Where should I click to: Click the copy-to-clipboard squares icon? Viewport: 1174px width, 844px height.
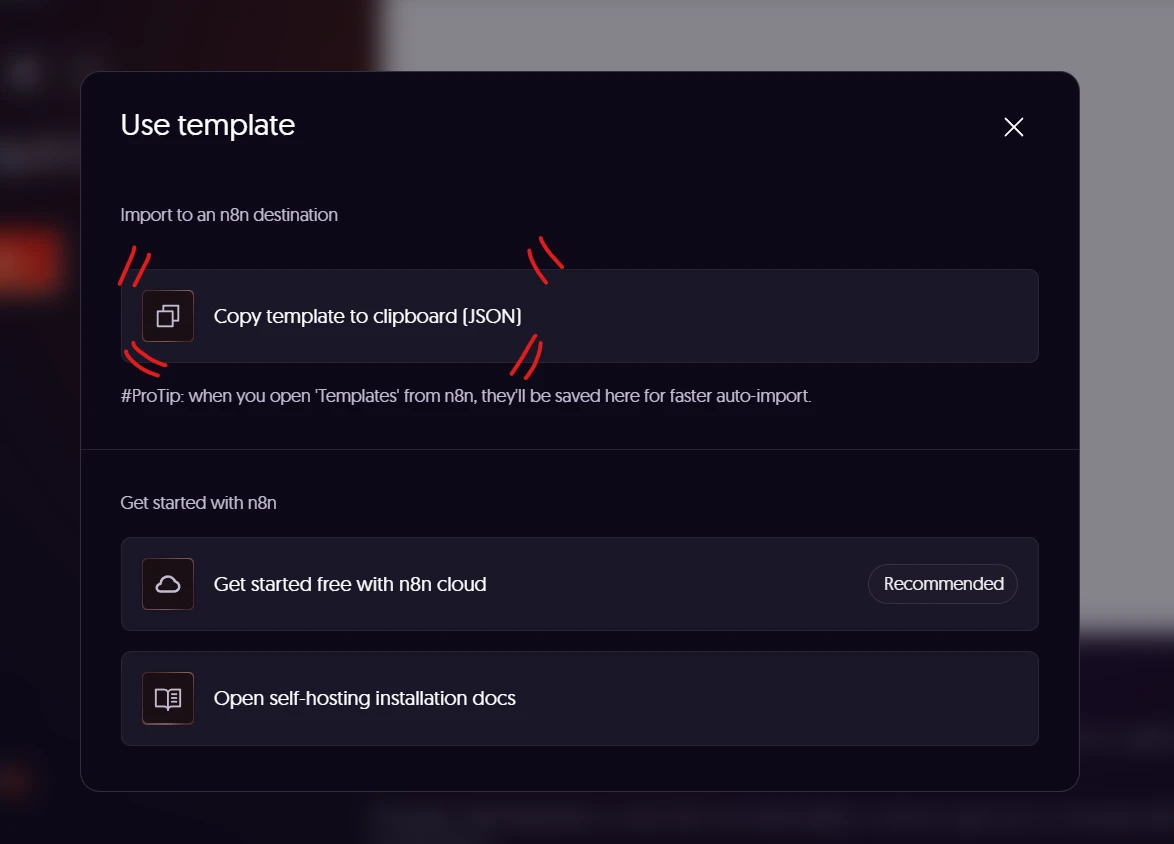point(168,316)
